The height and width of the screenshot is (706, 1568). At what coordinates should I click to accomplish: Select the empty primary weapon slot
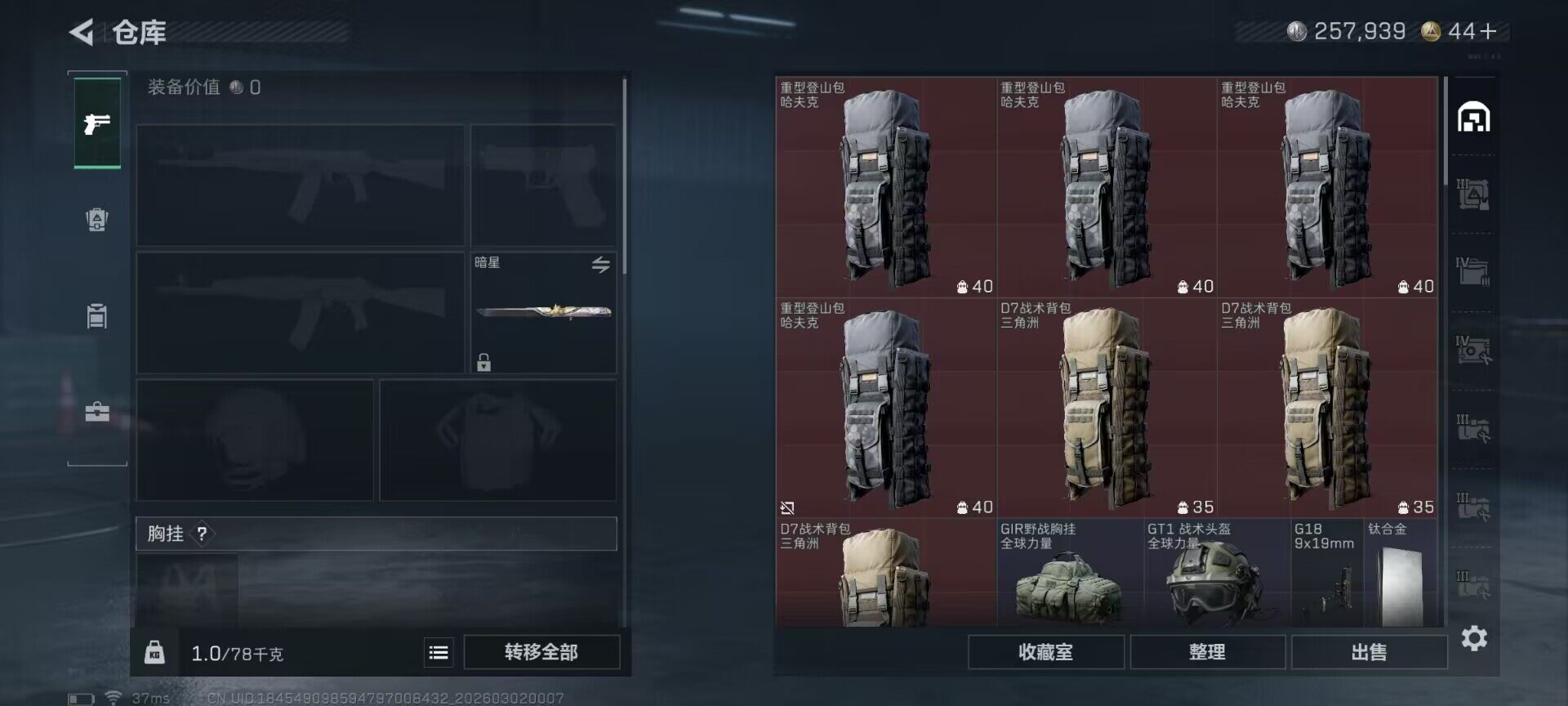tap(301, 185)
